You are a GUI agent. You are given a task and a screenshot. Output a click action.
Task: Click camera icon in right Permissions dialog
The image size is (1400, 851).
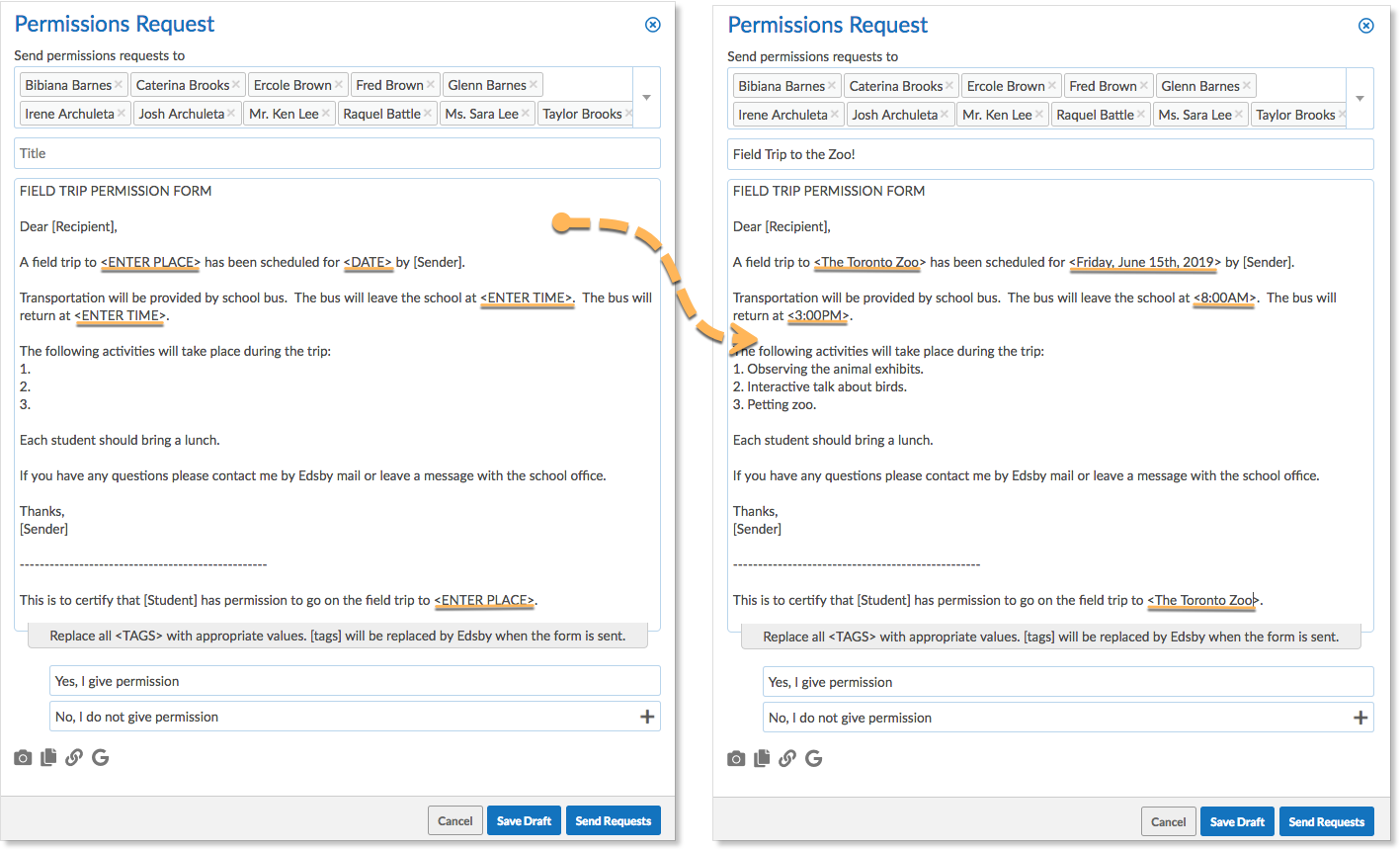(x=736, y=759)
